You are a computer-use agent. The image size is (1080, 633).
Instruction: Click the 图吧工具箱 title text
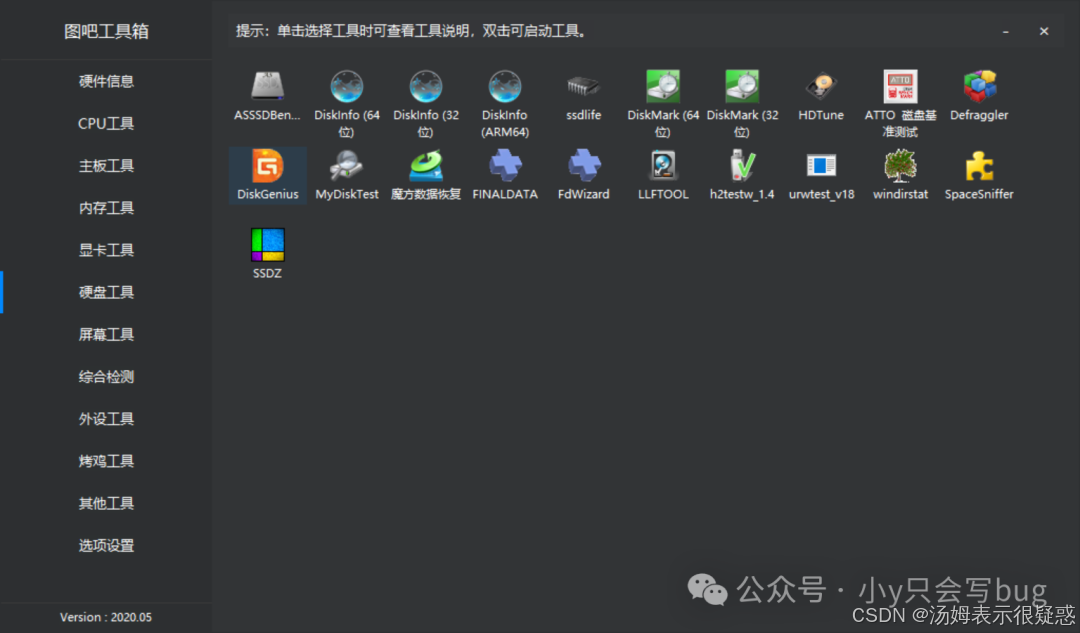106,31
